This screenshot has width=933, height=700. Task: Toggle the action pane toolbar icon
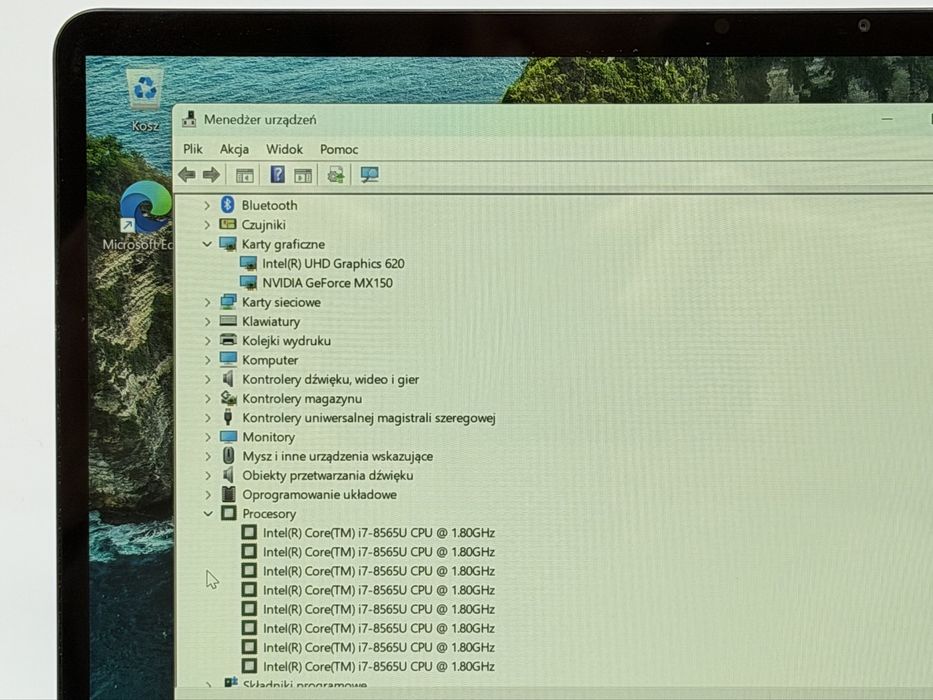303,175
